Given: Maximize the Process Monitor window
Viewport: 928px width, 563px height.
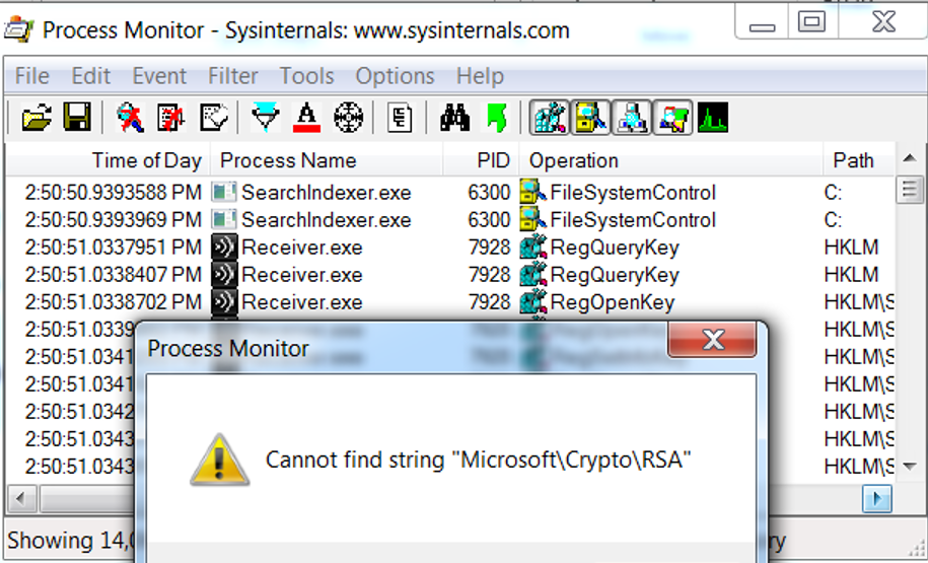Looking at the screenshot, I should (811, 22).
